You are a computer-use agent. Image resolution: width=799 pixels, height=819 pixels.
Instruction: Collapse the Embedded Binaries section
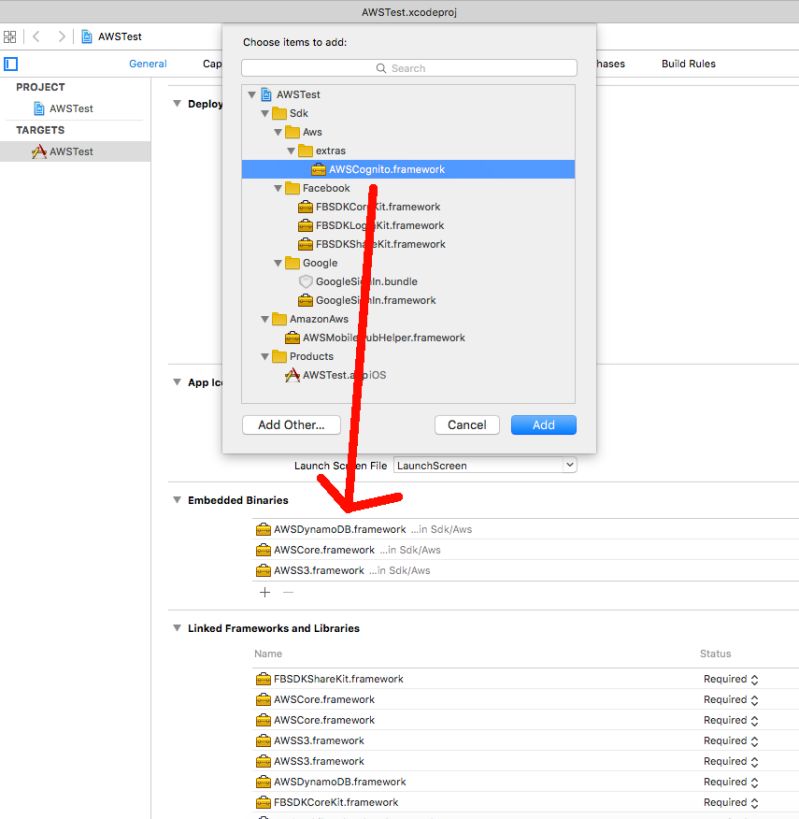177,500
